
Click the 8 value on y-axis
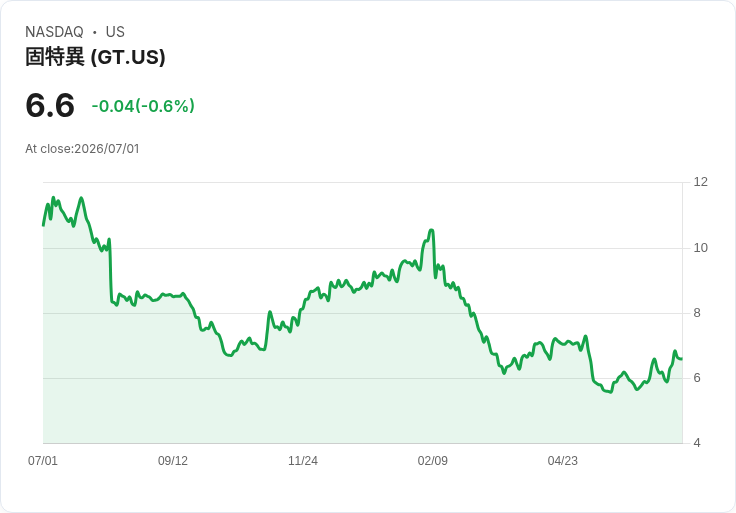697,313
